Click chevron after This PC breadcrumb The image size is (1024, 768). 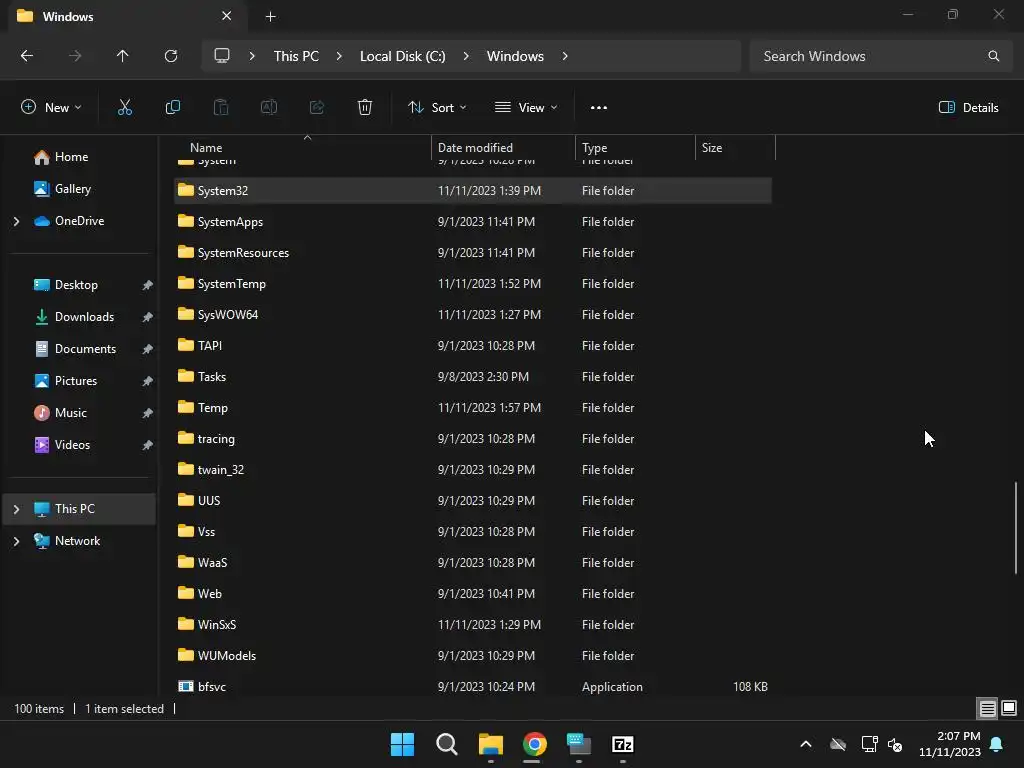(x=339, y=56)
